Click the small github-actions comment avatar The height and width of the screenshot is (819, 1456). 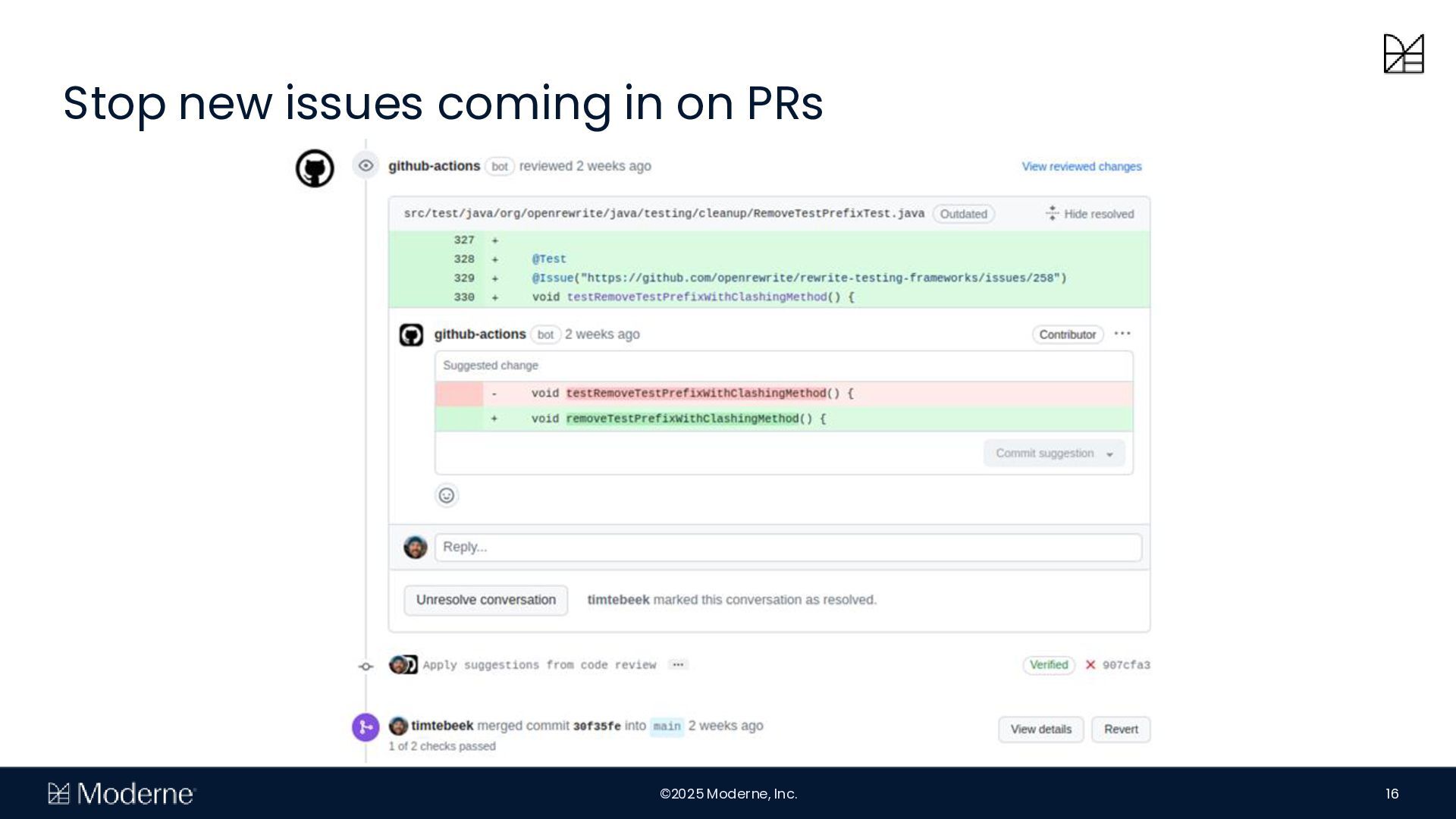click(x=411, y=334)
